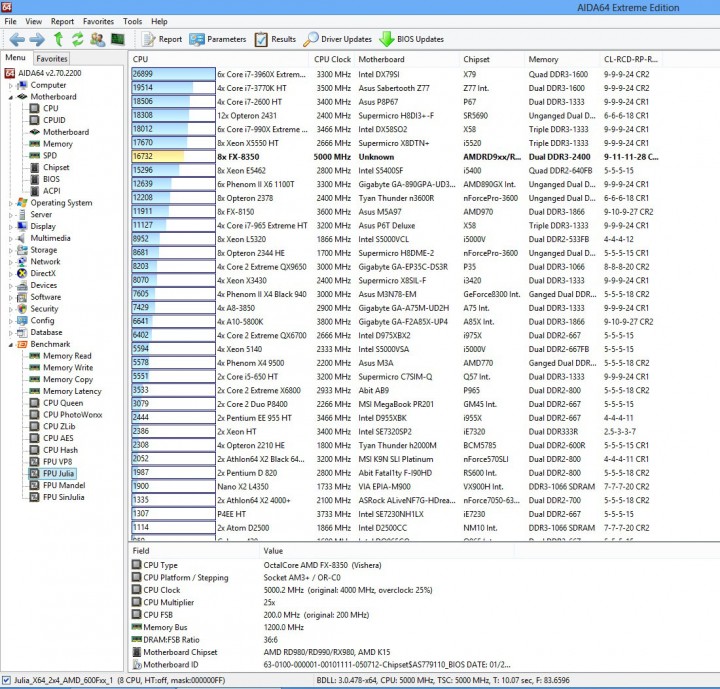Viewport: 720px width, 689px height.
Task: Click the Memory column header
Action: pos(562,59)
